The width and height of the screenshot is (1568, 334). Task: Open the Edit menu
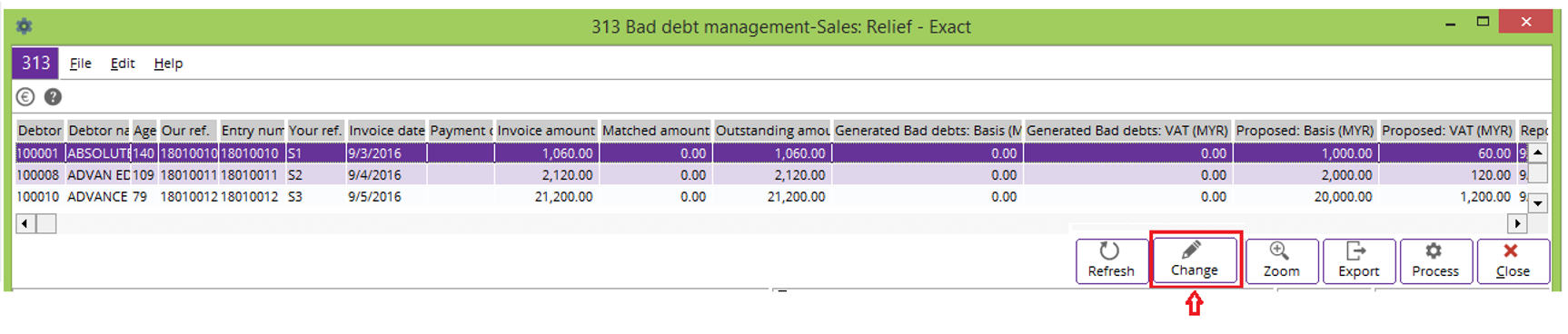tap(123, 64)
